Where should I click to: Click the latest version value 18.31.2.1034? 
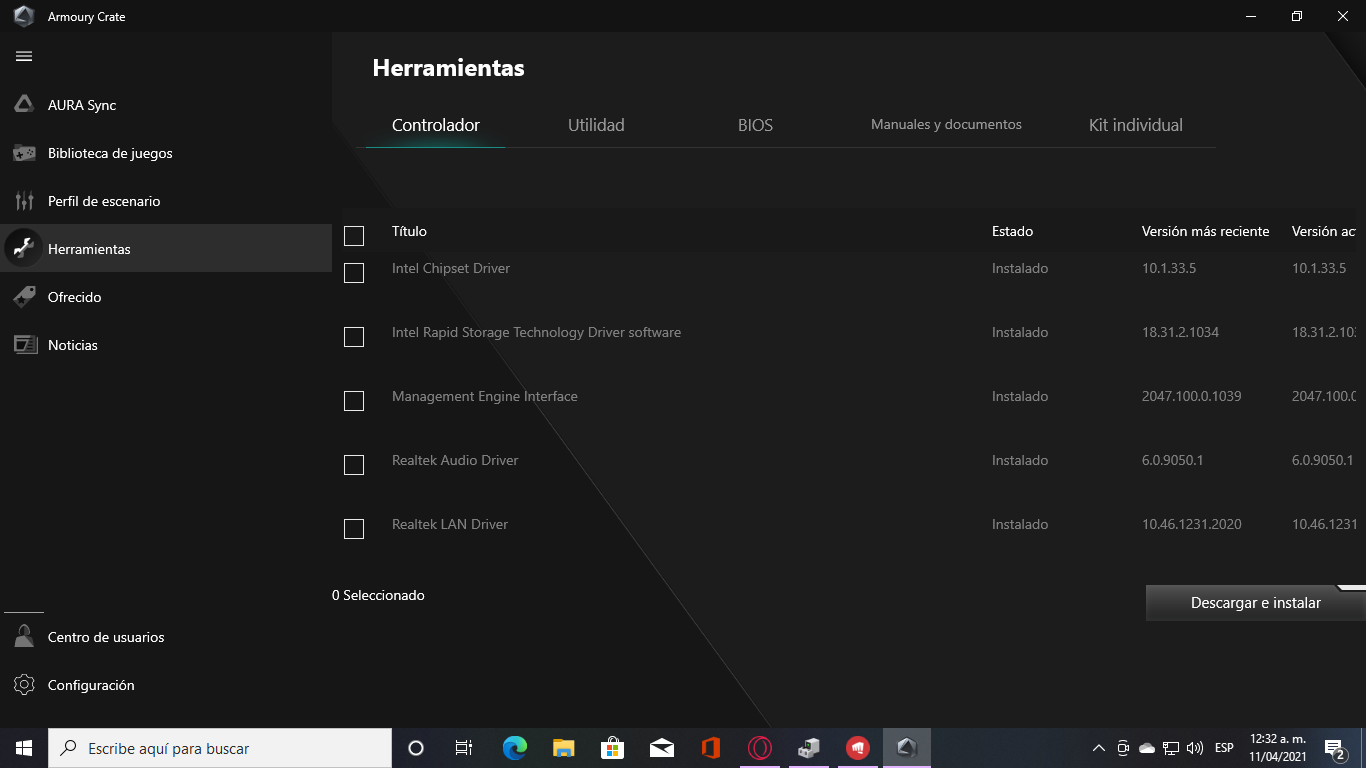click(x=1180, y=332)
